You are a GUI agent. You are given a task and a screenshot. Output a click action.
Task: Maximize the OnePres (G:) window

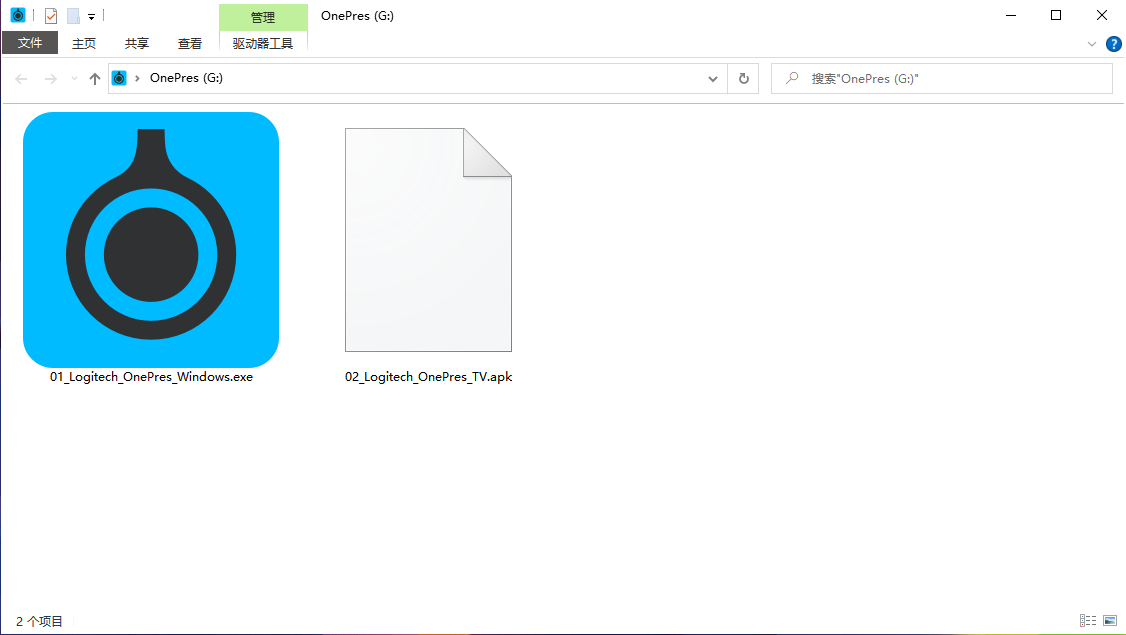[x=1056, y=15]
